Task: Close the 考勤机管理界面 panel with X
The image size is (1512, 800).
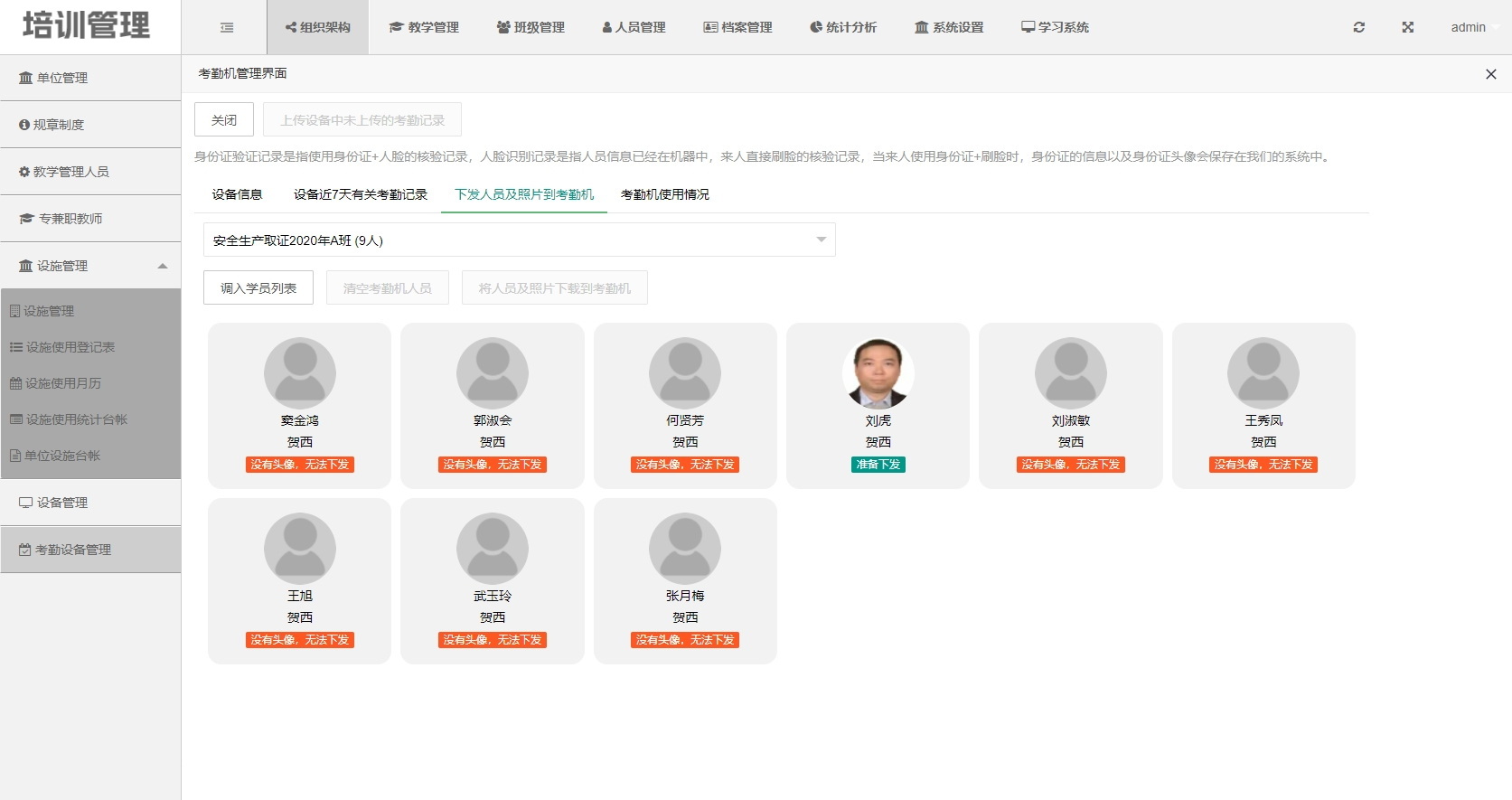Action: coord(1490,74)
